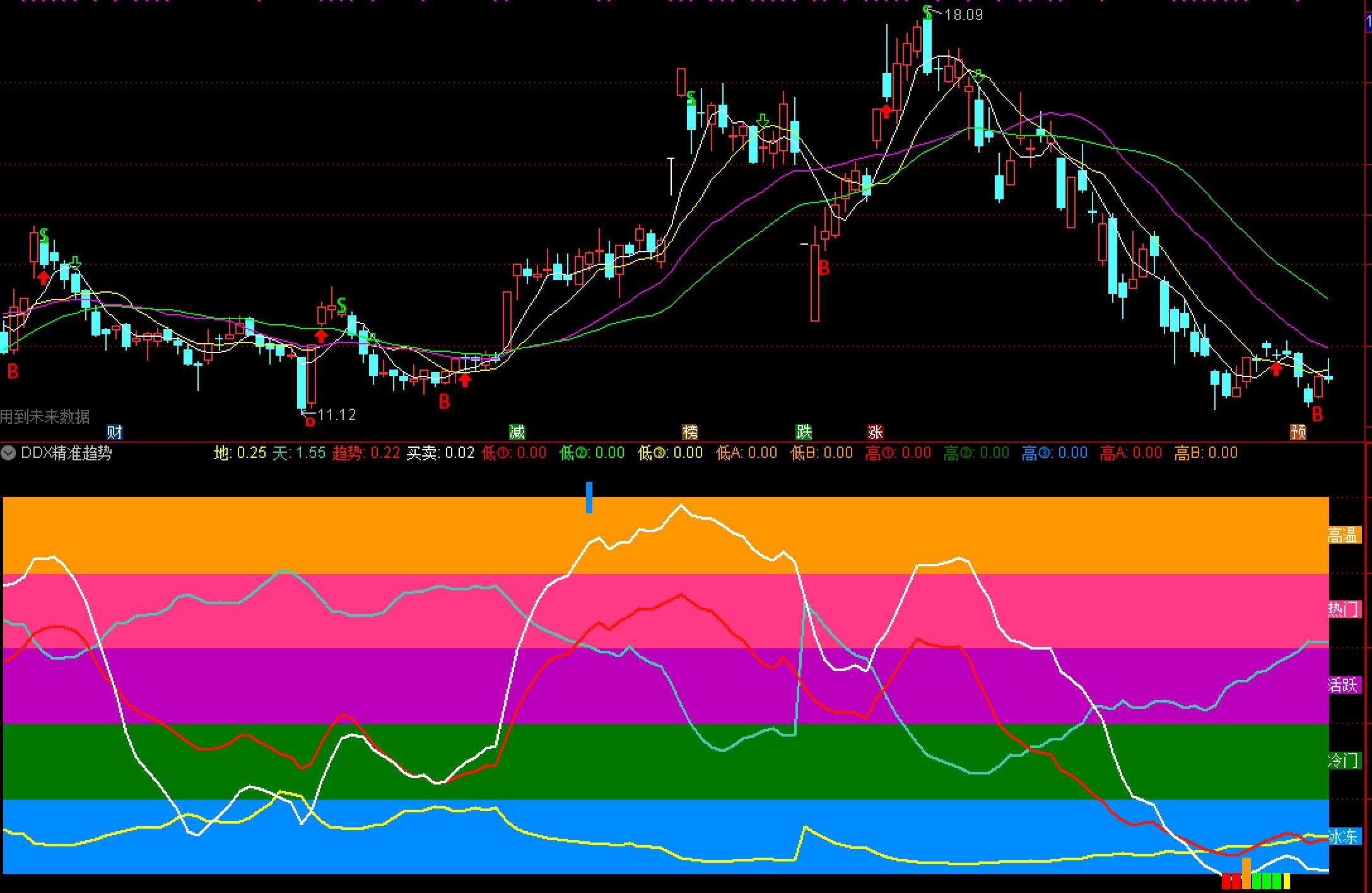Click the orange bar in bottom histogram

pos(1246,873)
